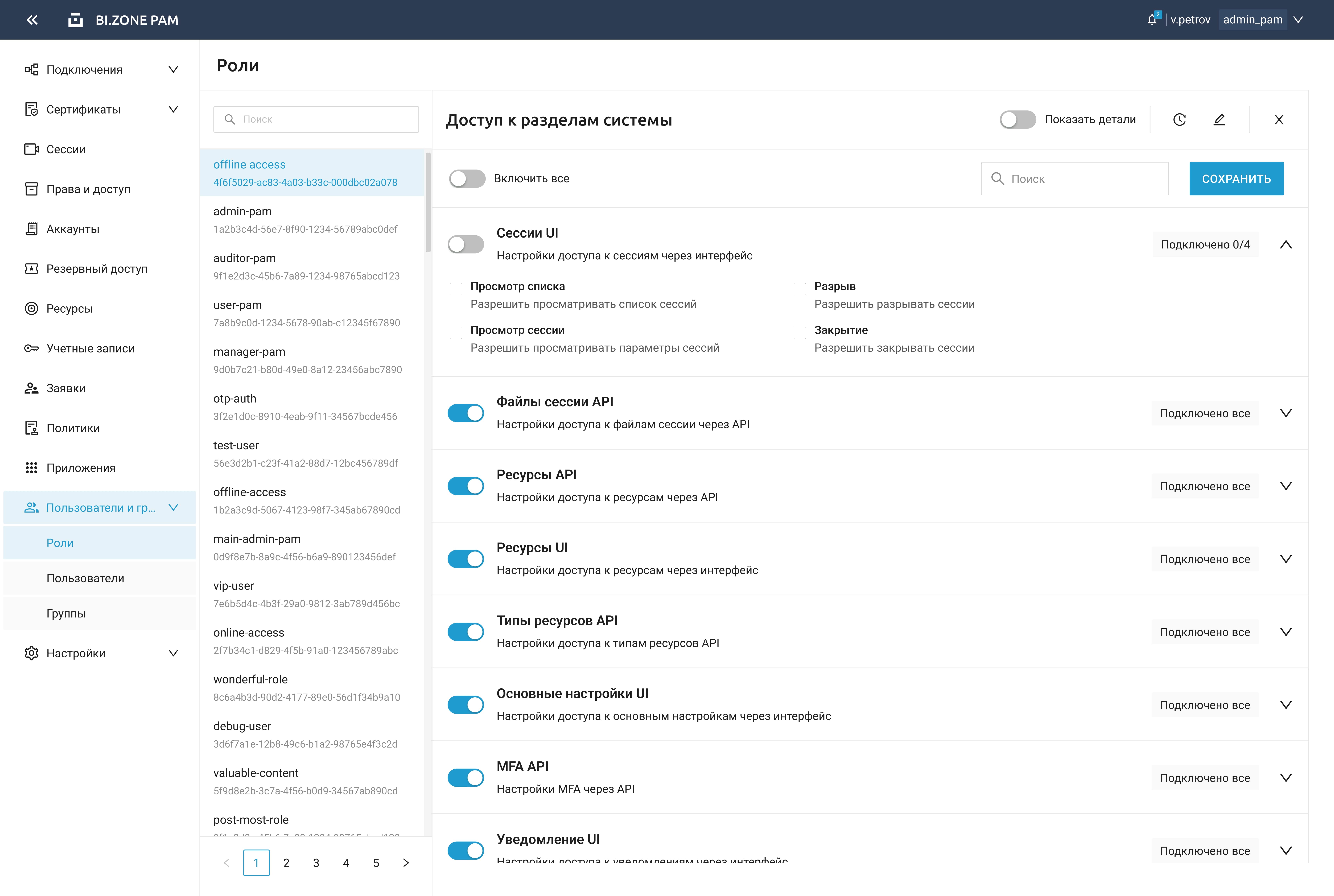Enable the Показать детали toggle
The width and height of the screenshot is (1334, 896).
1017,119
